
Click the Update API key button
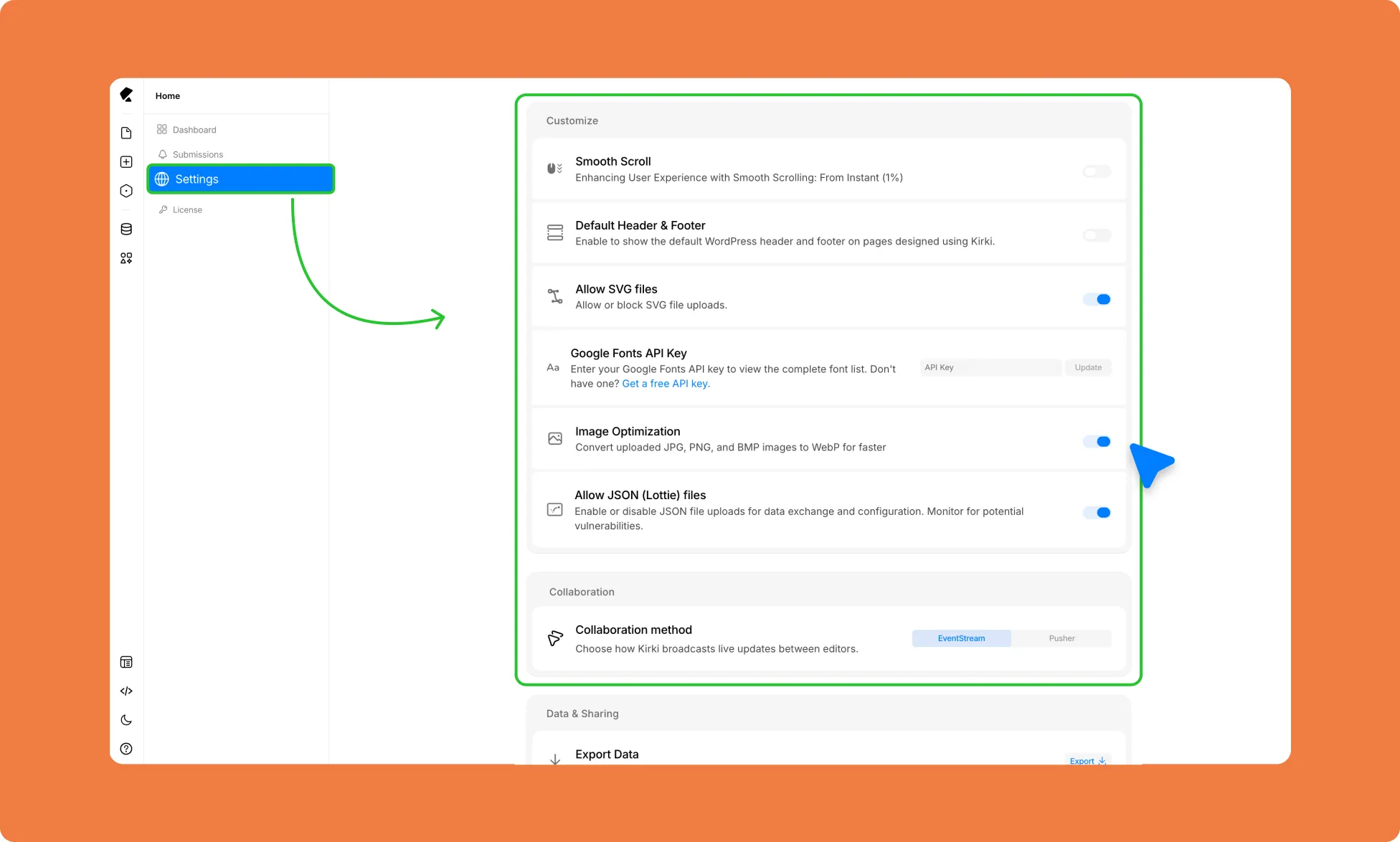pos(1088,367)
